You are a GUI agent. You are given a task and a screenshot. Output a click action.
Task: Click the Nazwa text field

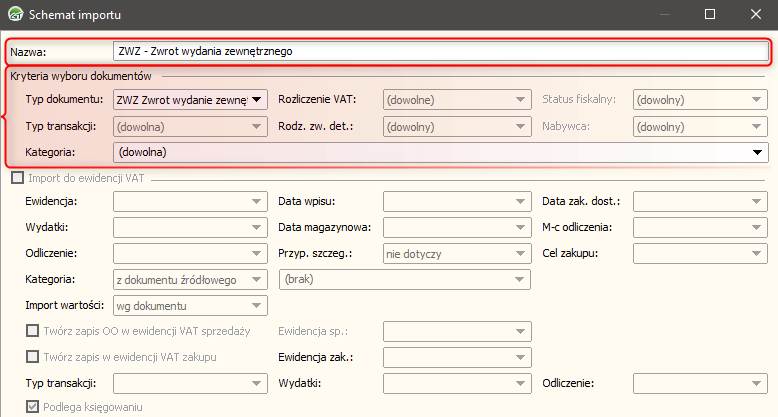coord(440,51)
